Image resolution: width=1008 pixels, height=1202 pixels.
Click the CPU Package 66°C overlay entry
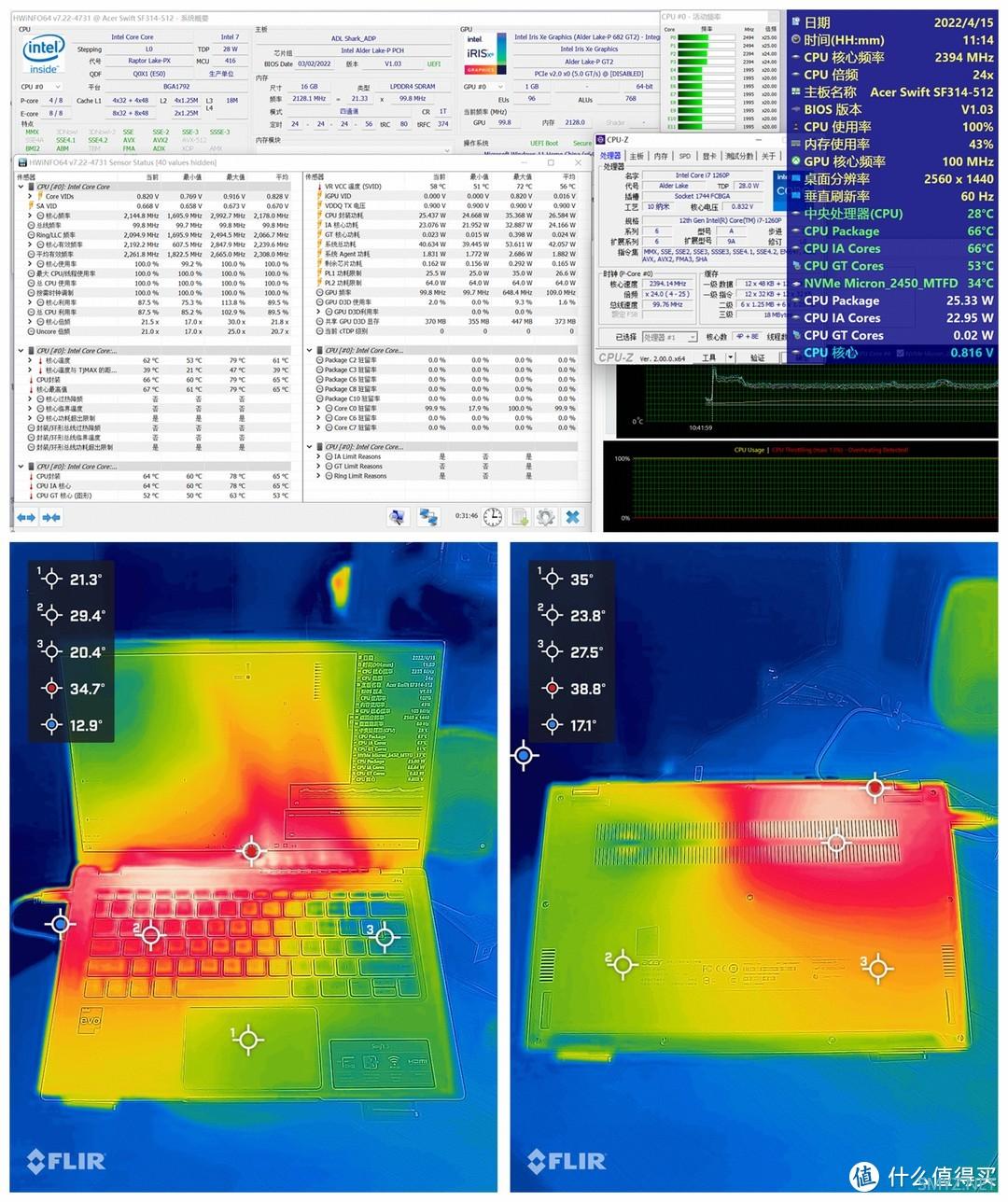click(x=892, y=231)
